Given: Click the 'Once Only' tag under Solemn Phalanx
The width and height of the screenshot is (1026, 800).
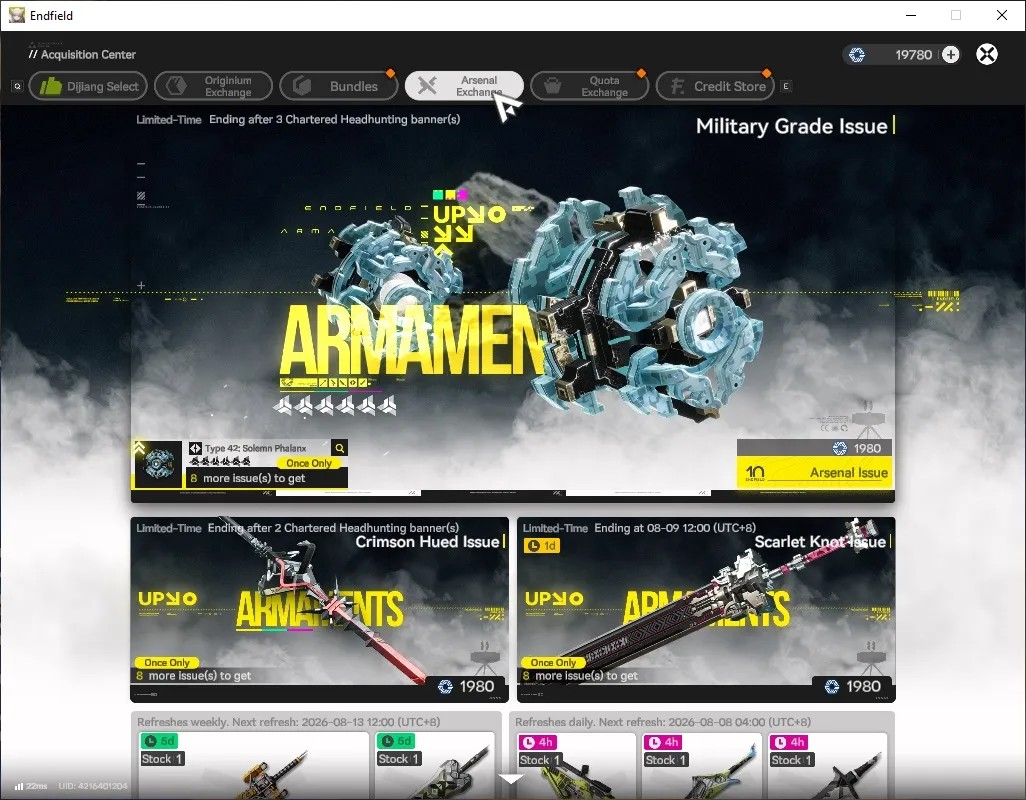Looking at the screenshot, I should tap(309, 463).
